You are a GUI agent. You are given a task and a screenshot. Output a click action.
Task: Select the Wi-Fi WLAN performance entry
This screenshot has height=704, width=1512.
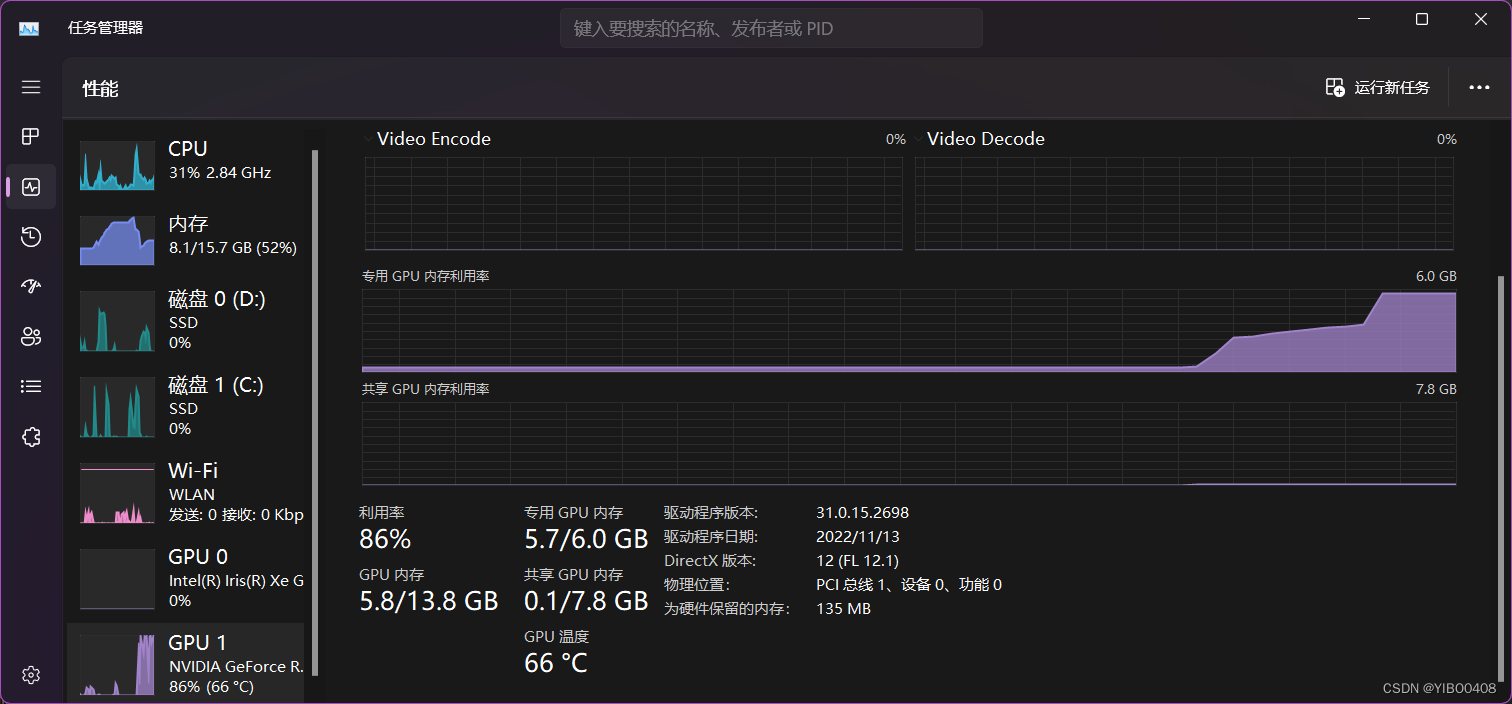click(190, 492)
